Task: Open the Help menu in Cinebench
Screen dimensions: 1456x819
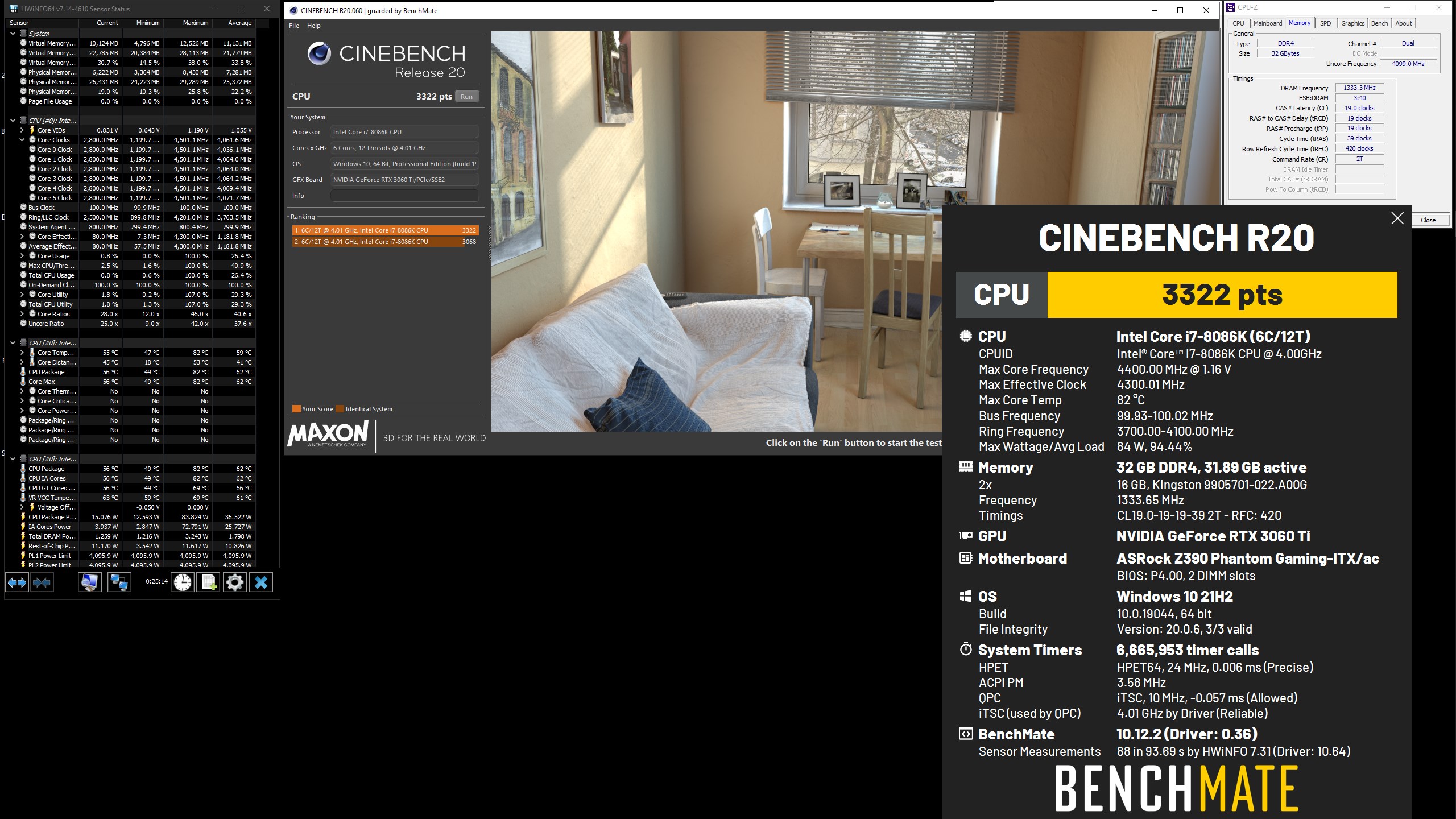Action: click(314, 26)
